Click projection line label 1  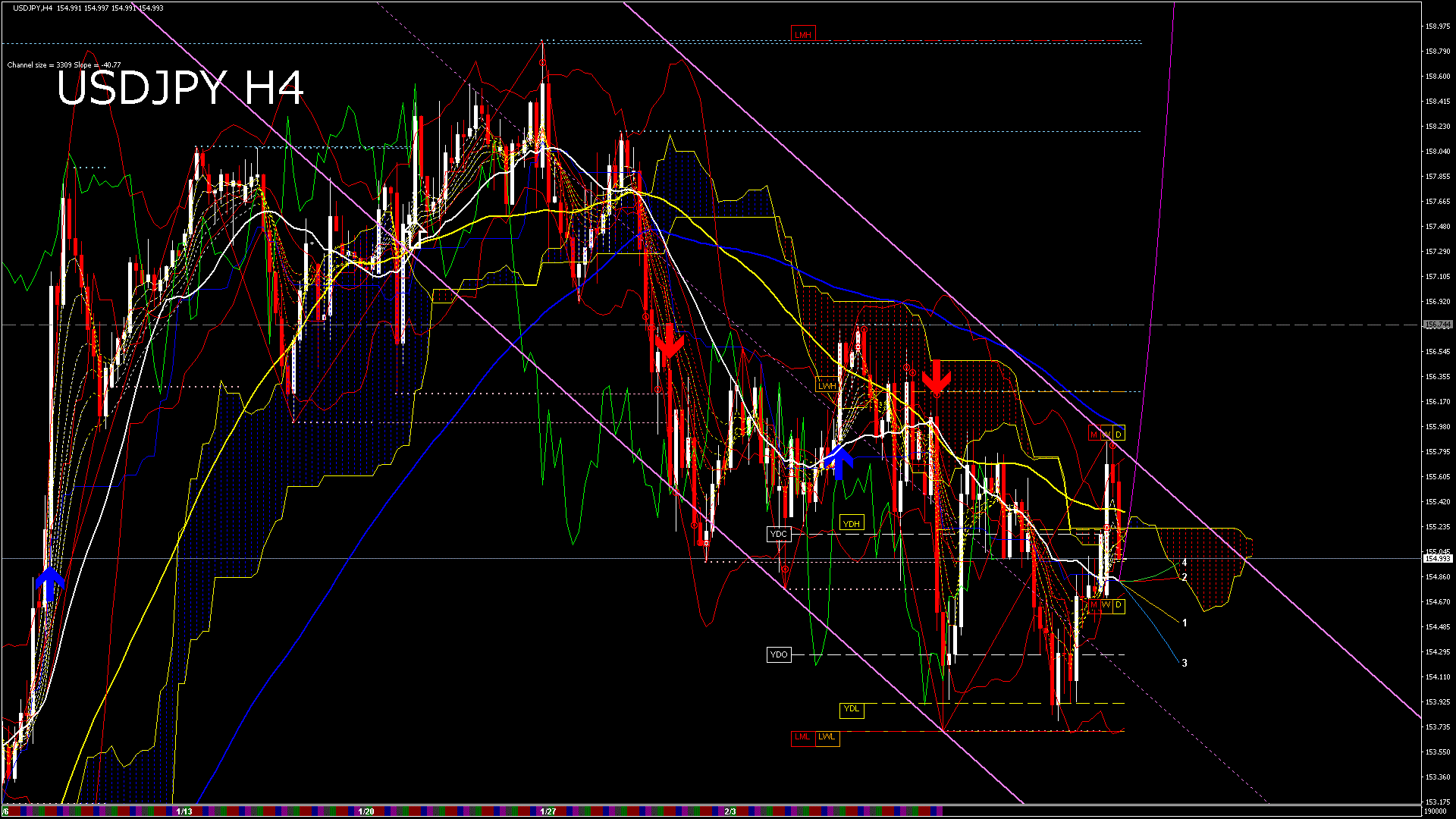1185,623
